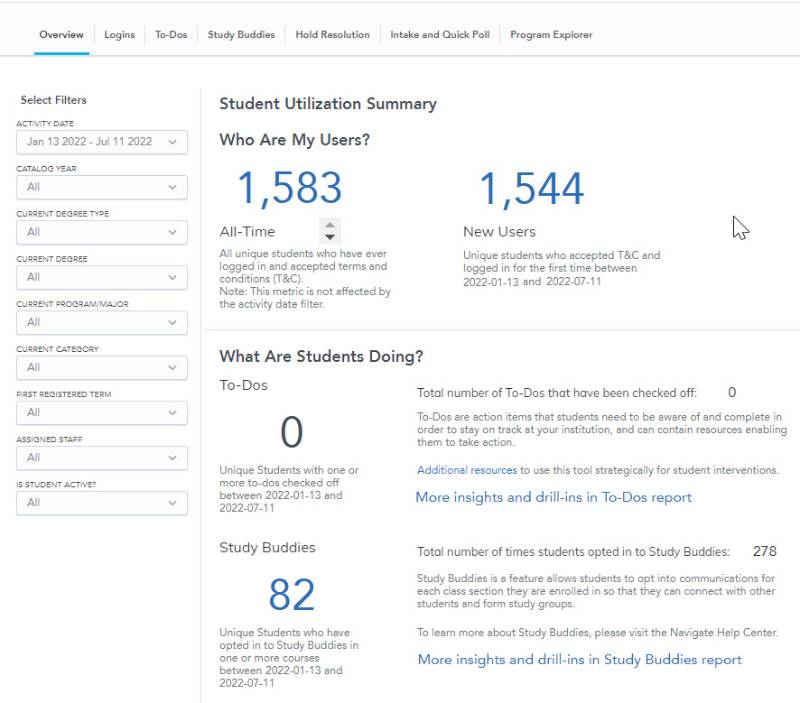Open the Intake and Quick Poll tab
The width and height of the screenshot is (800, 703).
pos(439,35)
